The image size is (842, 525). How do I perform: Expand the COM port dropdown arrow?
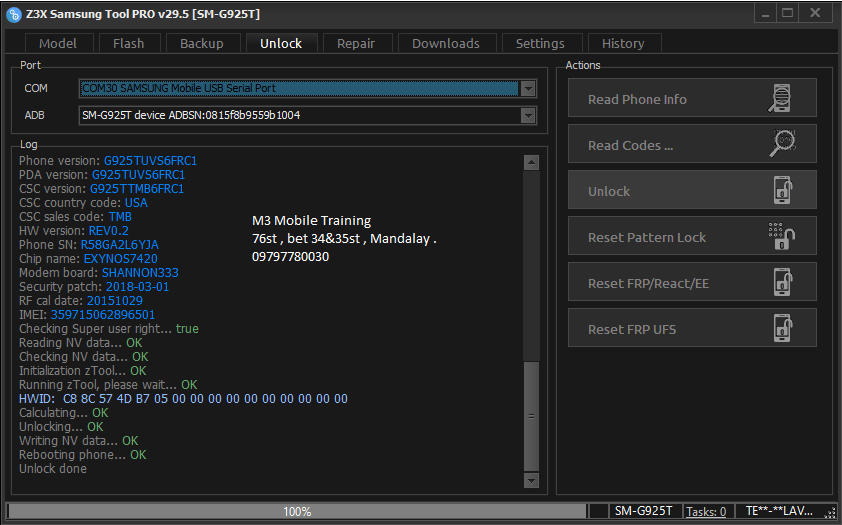click(528, 89)
